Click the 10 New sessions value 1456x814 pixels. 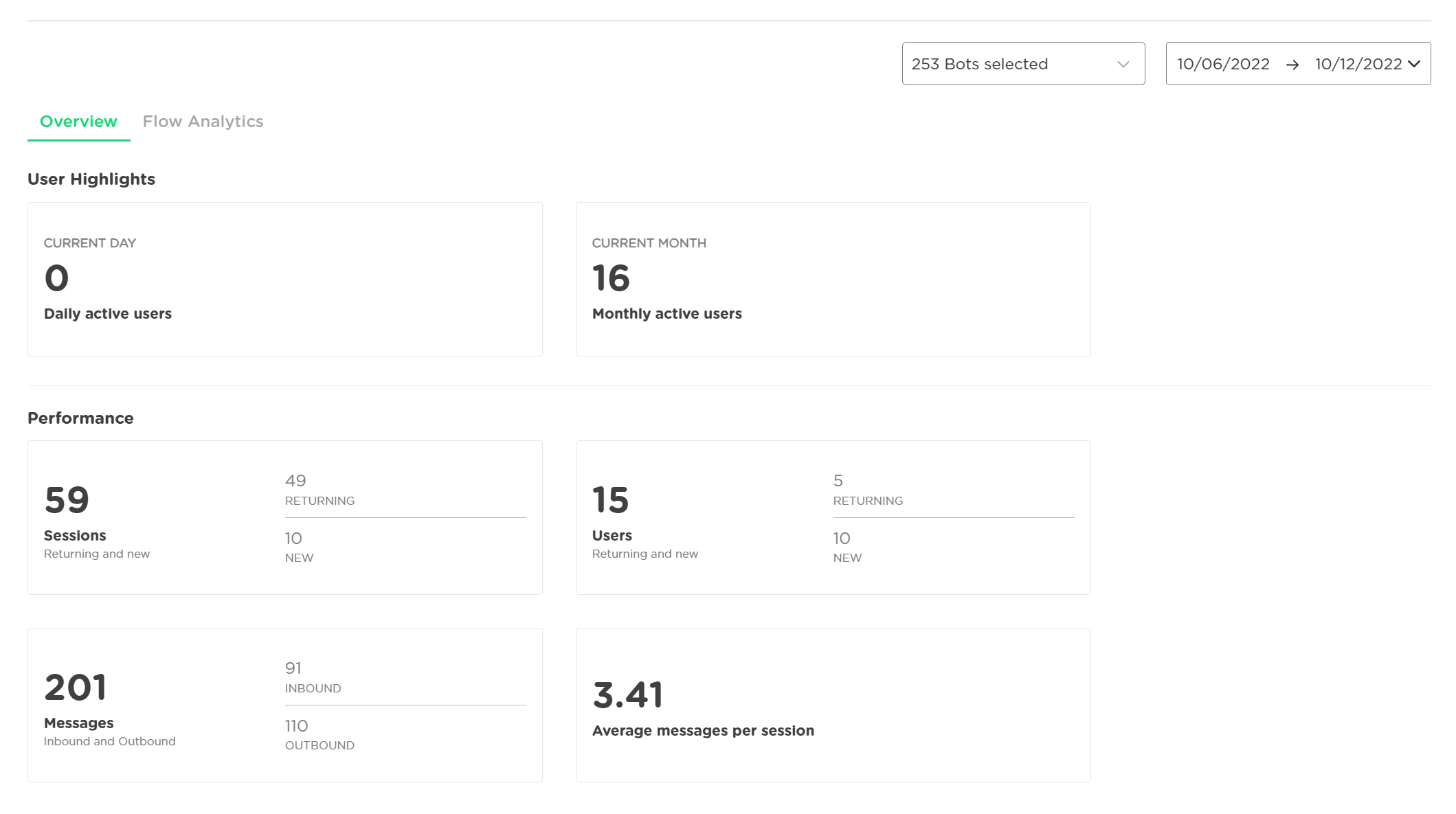pos(293,539)
